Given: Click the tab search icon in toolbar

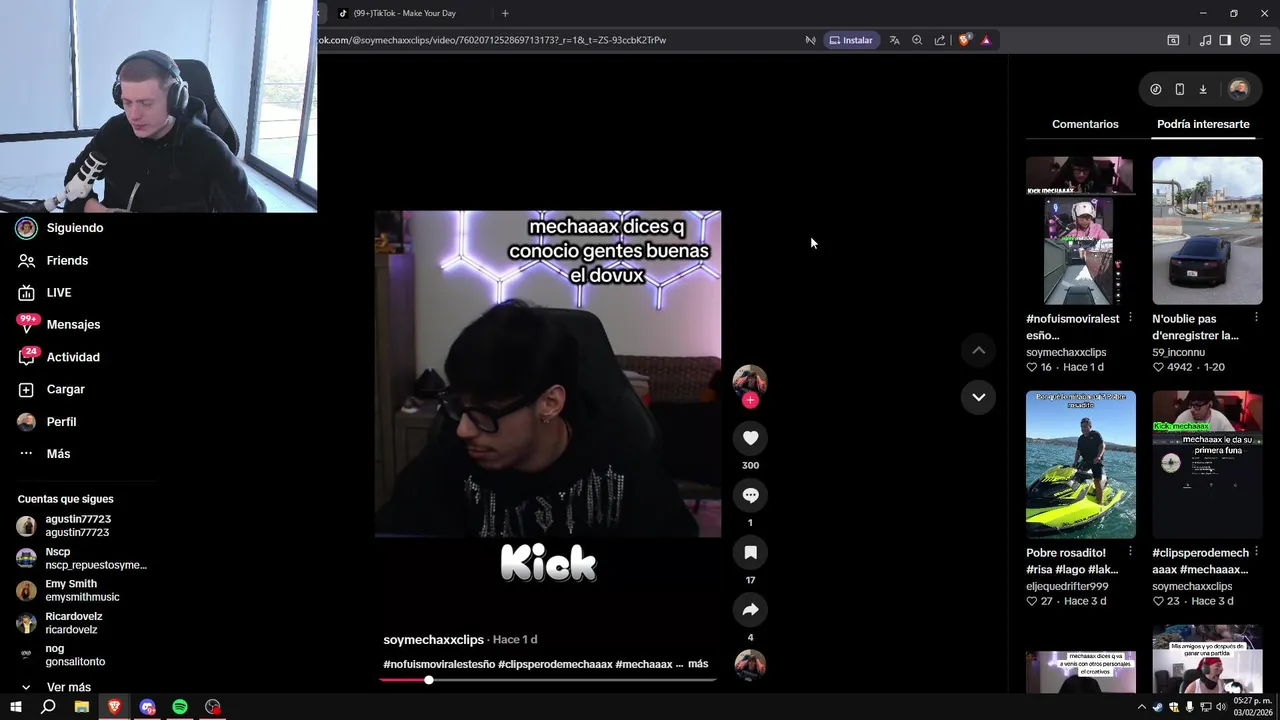Looking at the screenshot, I should [1173, 40].
